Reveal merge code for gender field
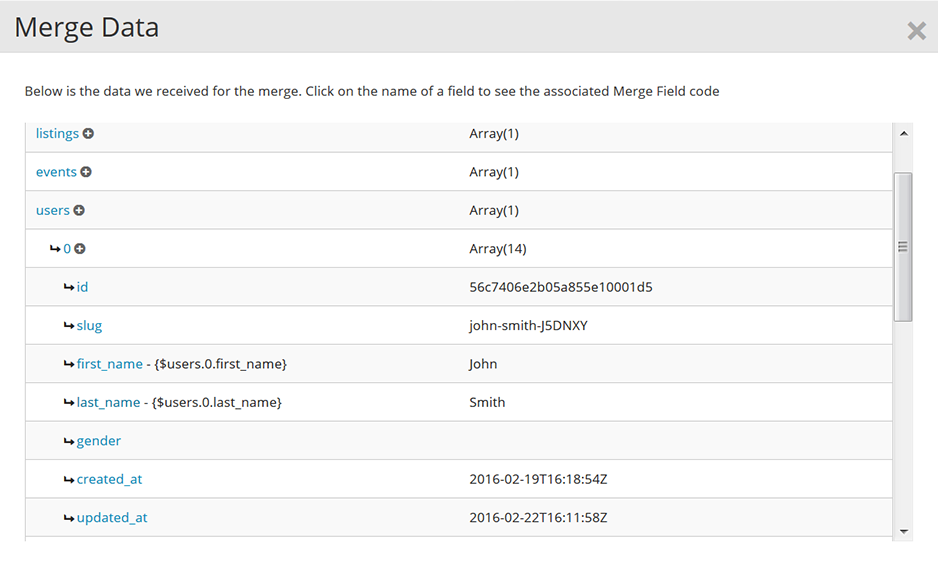938x567 pixels. [x=98, y=441]
